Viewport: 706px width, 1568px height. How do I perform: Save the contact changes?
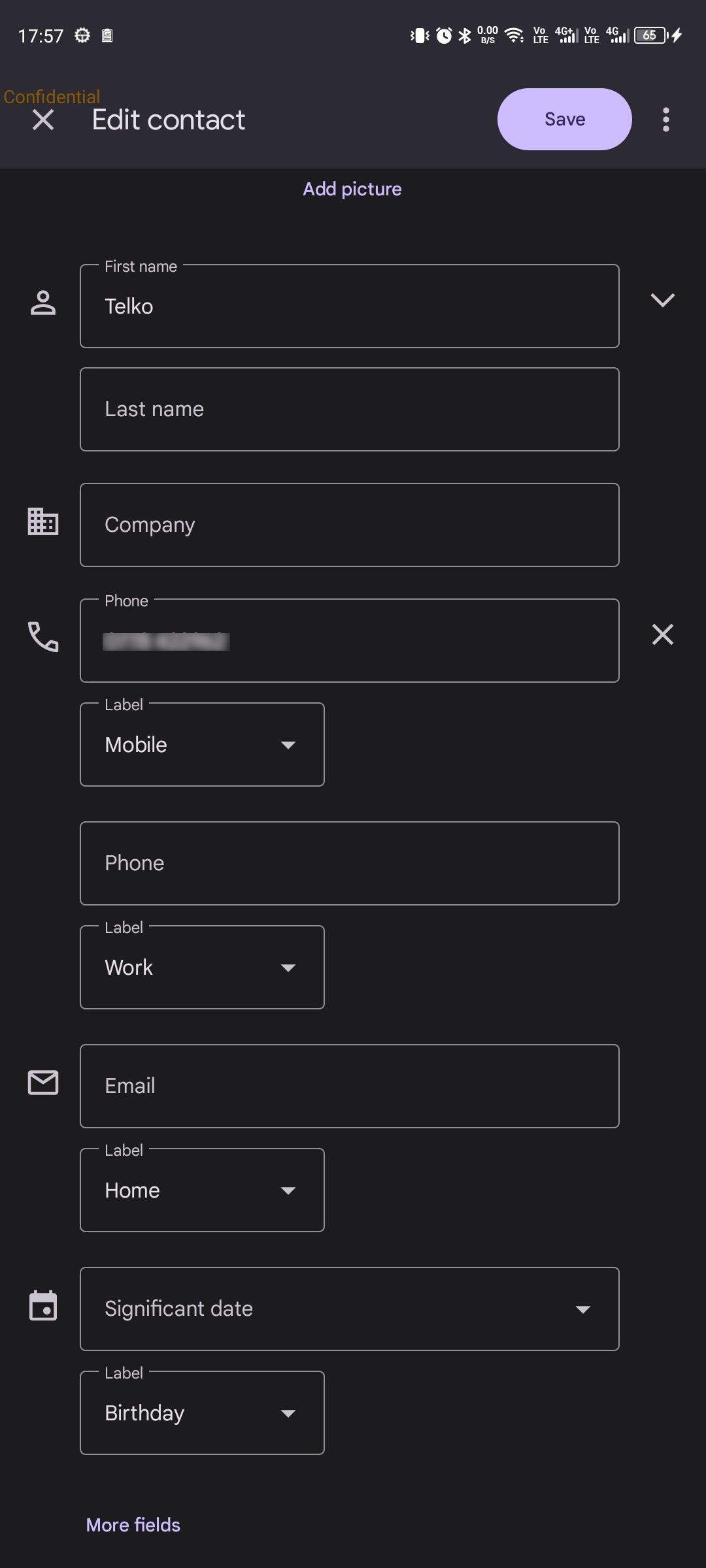pos(564,120)
